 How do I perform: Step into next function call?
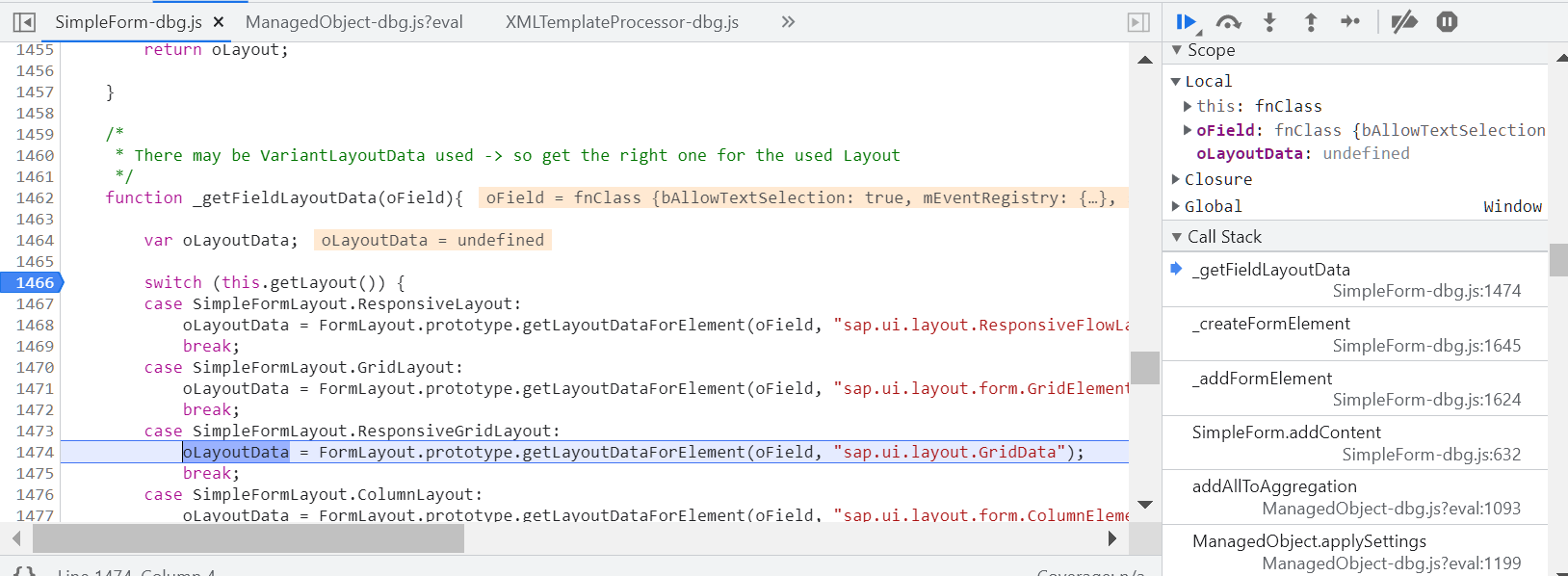[1269, 22]
